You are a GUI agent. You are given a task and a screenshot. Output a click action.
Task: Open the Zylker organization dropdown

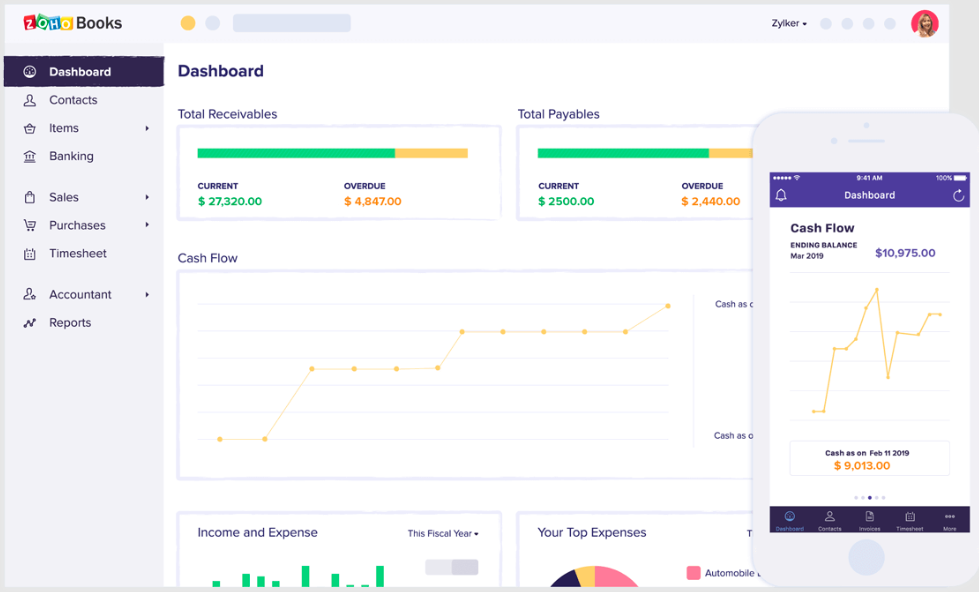[789, 23]
